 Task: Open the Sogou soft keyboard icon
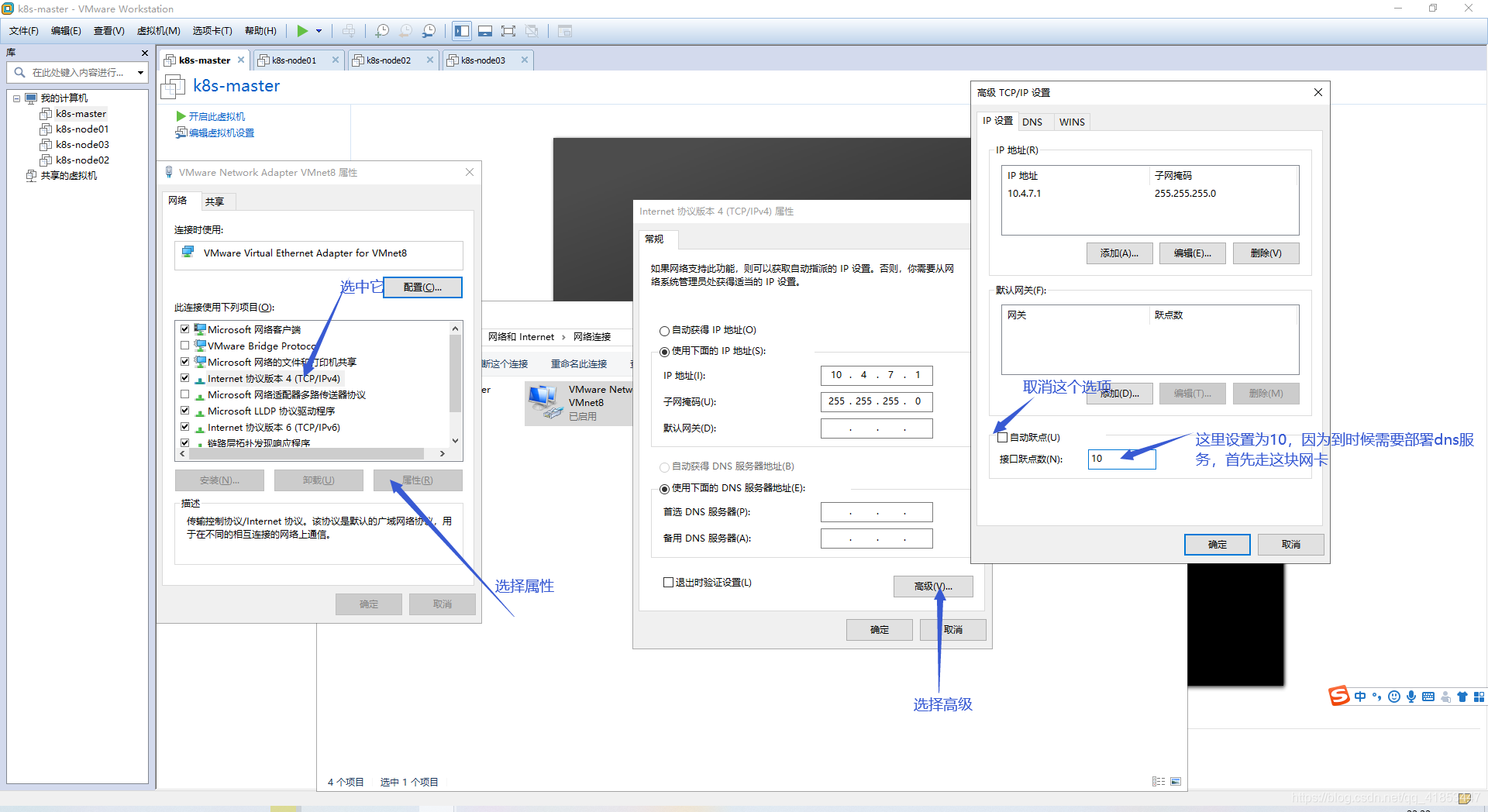[1428, 697]
